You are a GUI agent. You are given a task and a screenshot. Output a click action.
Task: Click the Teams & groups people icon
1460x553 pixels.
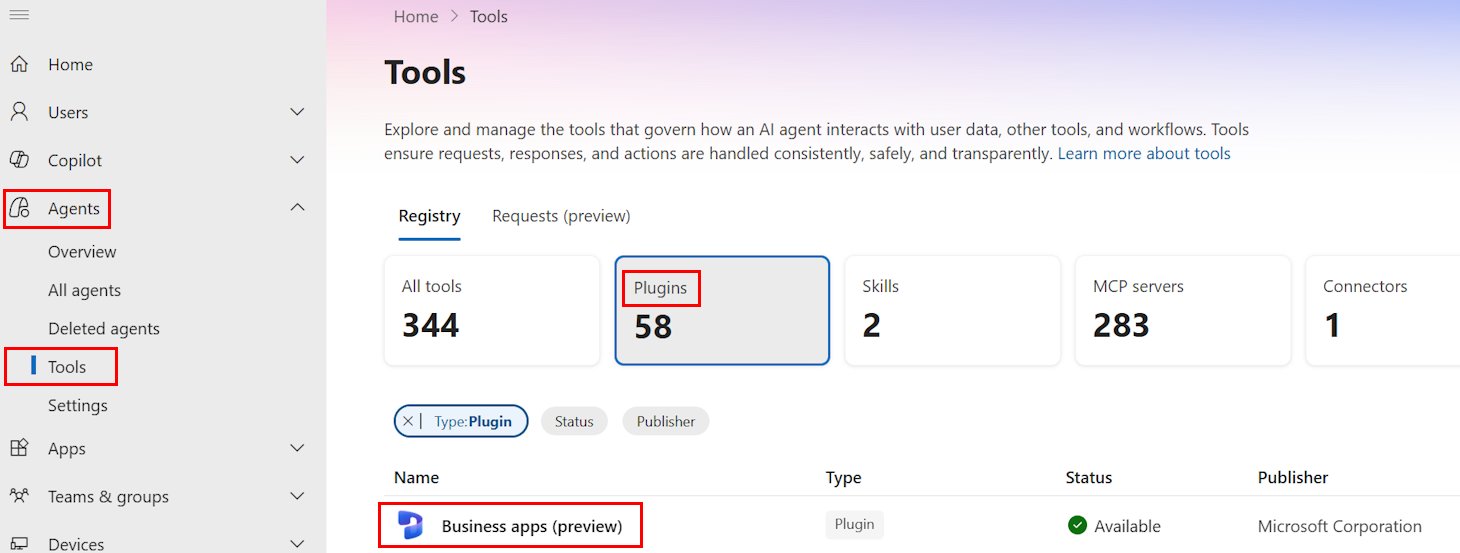pos(19,496)
